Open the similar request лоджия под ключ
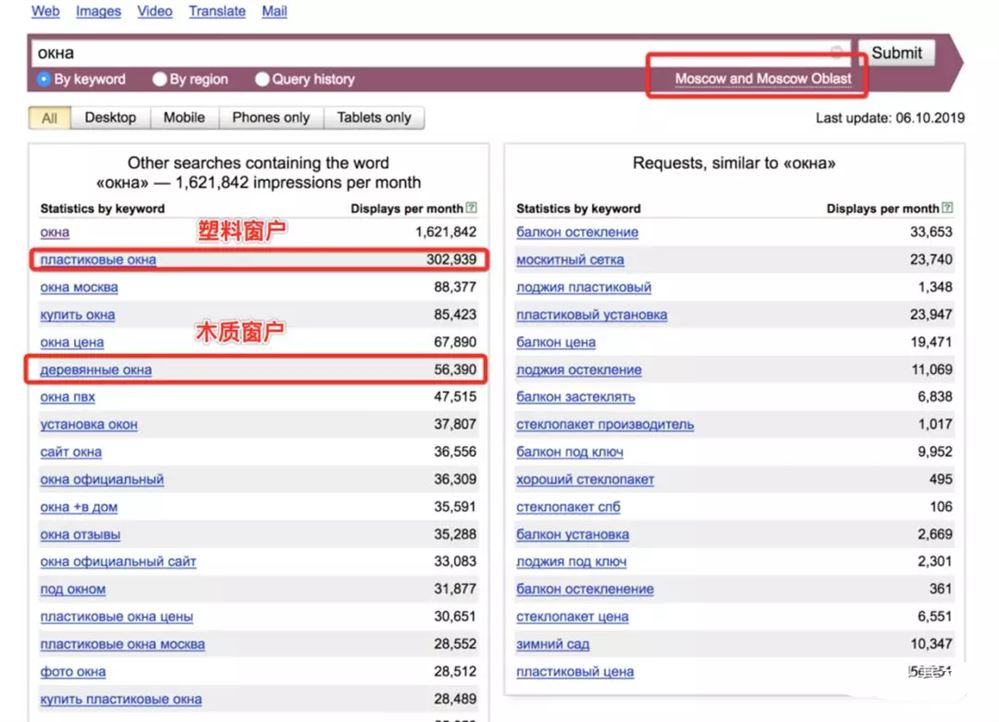Viewport: 999px width, 722px height. 571,561
